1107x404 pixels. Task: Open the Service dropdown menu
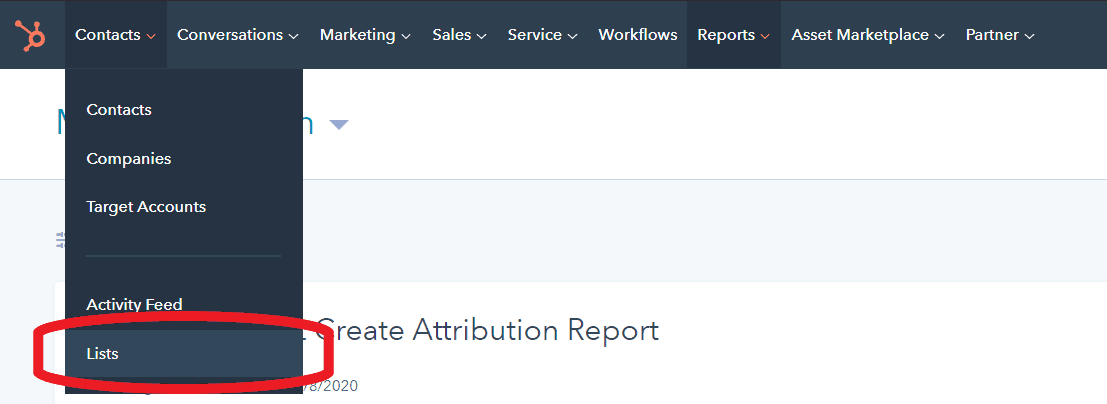(x=543, y=35)
